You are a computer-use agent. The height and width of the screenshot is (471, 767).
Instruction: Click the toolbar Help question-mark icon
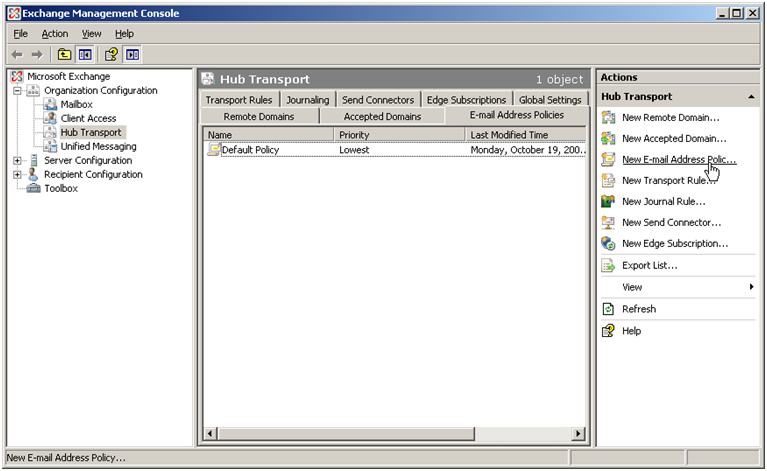tap(111, 54)
